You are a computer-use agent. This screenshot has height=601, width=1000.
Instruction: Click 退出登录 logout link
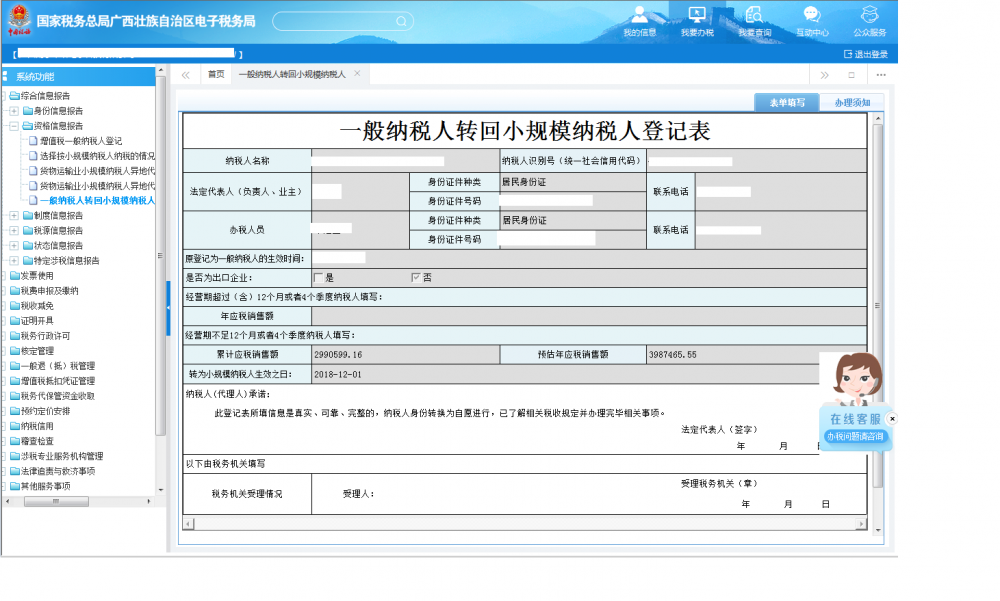(866, 54)
